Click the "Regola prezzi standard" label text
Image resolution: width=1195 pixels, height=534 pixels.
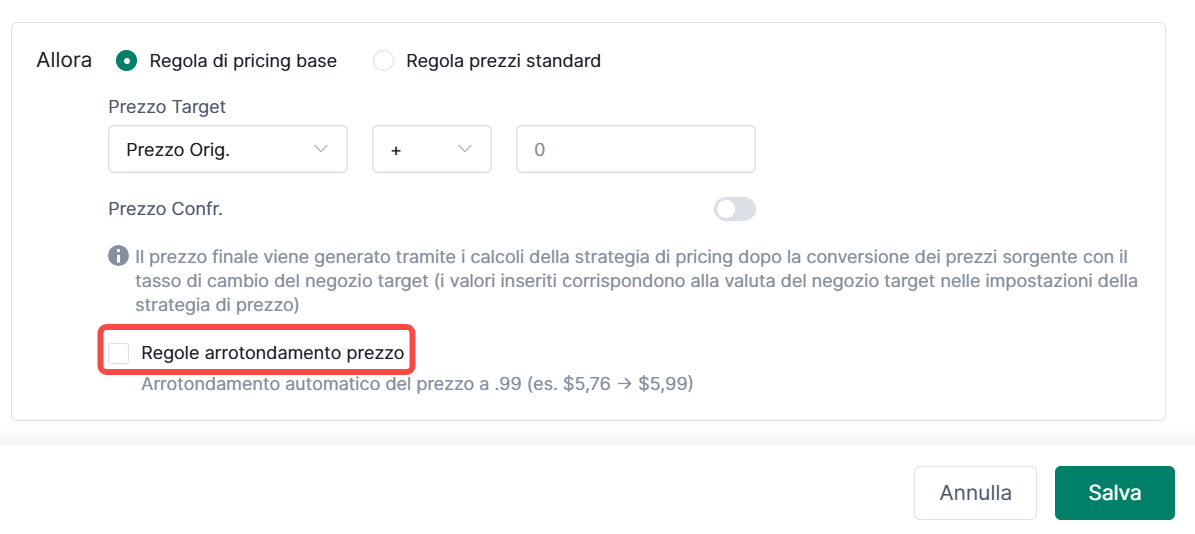coord(503,61)
